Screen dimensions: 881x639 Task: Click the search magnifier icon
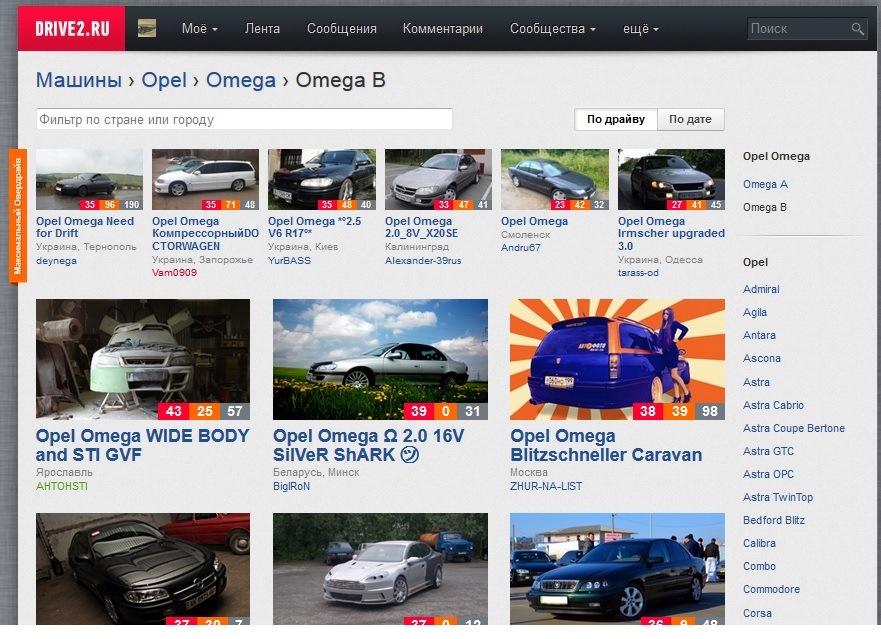[x=857, y=29]
